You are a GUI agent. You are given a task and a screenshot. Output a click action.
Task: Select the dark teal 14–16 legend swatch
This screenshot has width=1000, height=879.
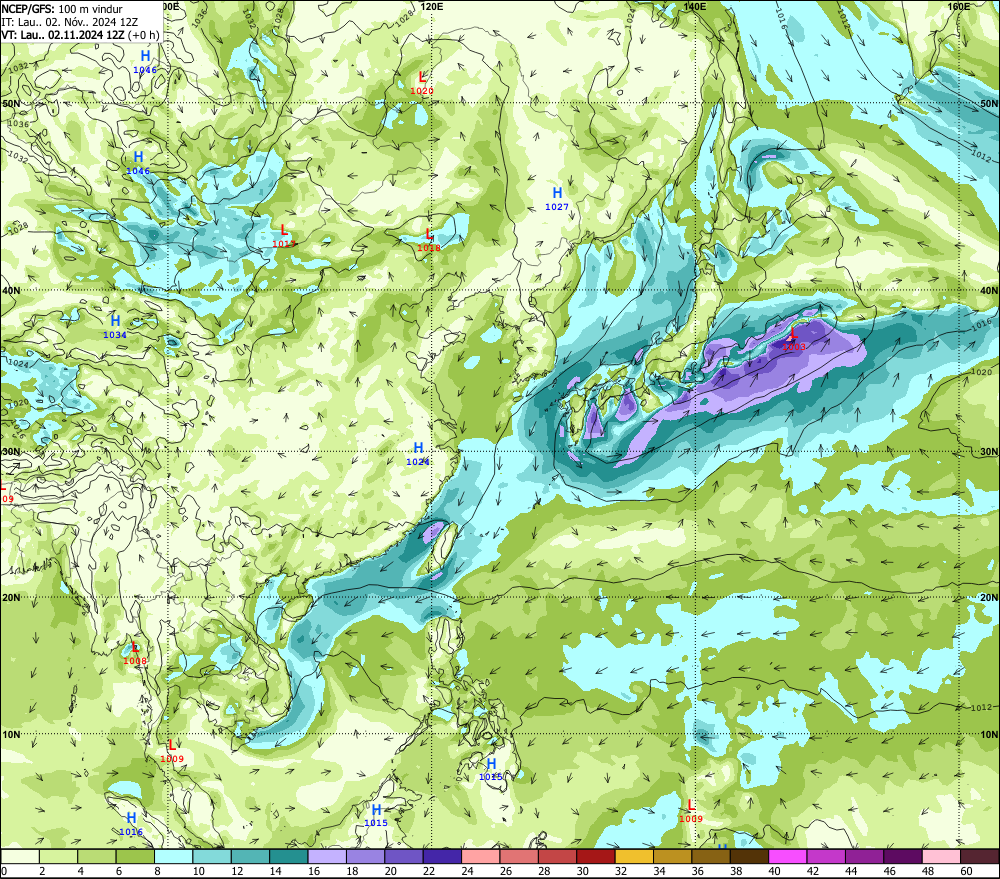[x=289, y=856]
